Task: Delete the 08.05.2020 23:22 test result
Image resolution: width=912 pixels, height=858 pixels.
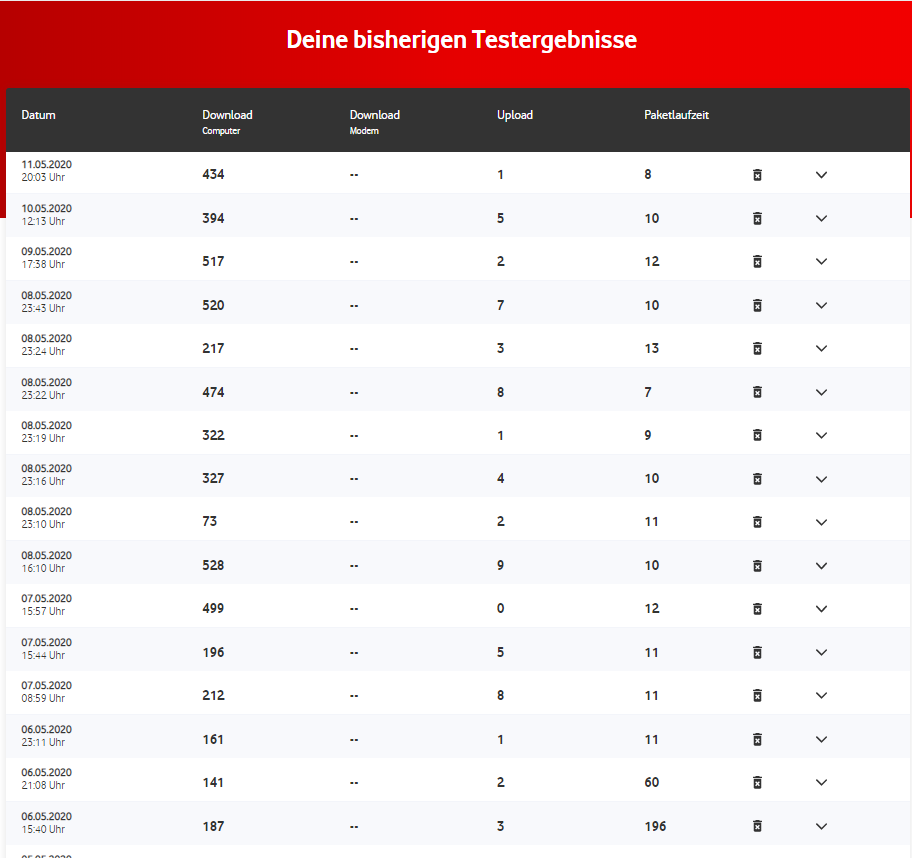Action: click(757, 392)
